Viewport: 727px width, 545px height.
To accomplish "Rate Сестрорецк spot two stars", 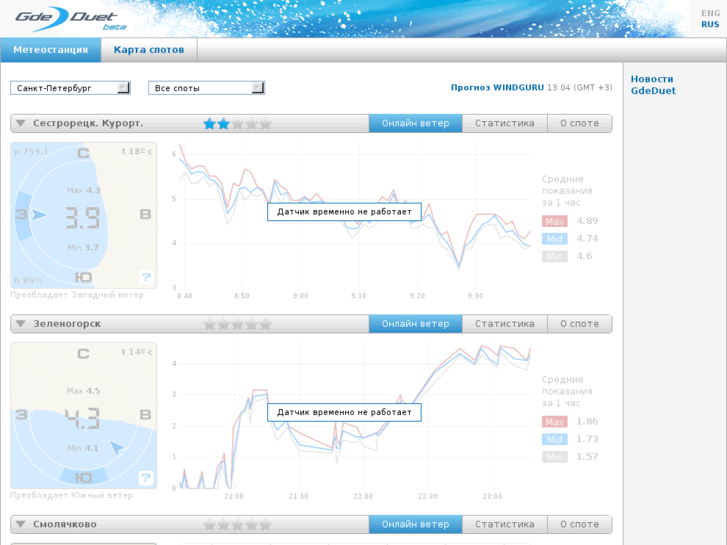I will [x=223, y=123].
